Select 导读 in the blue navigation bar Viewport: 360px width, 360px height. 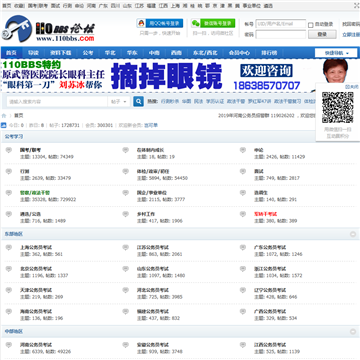tap(33, 53)
